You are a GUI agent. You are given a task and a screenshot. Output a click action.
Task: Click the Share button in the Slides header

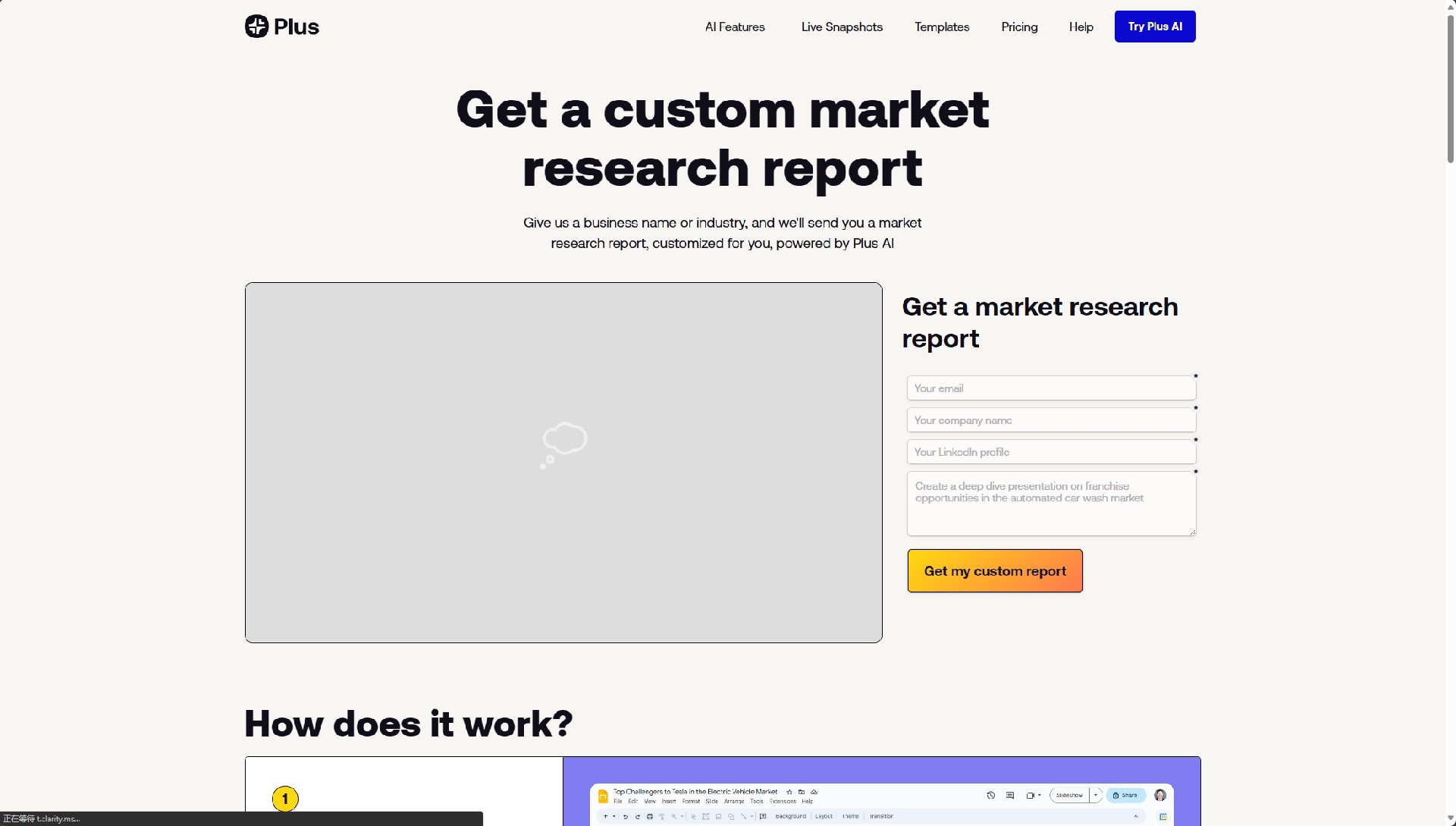[1125, 796]
